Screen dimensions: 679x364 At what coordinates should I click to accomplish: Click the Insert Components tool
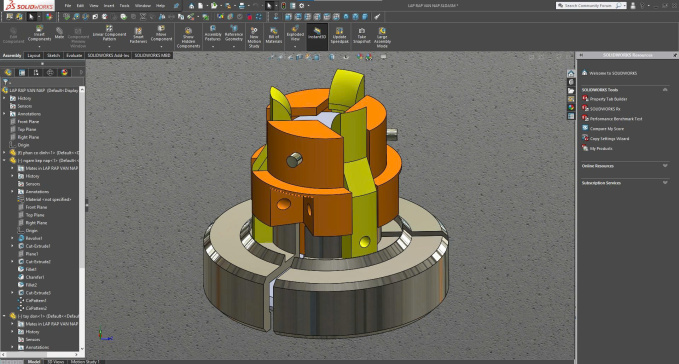(x=39, y=34)
